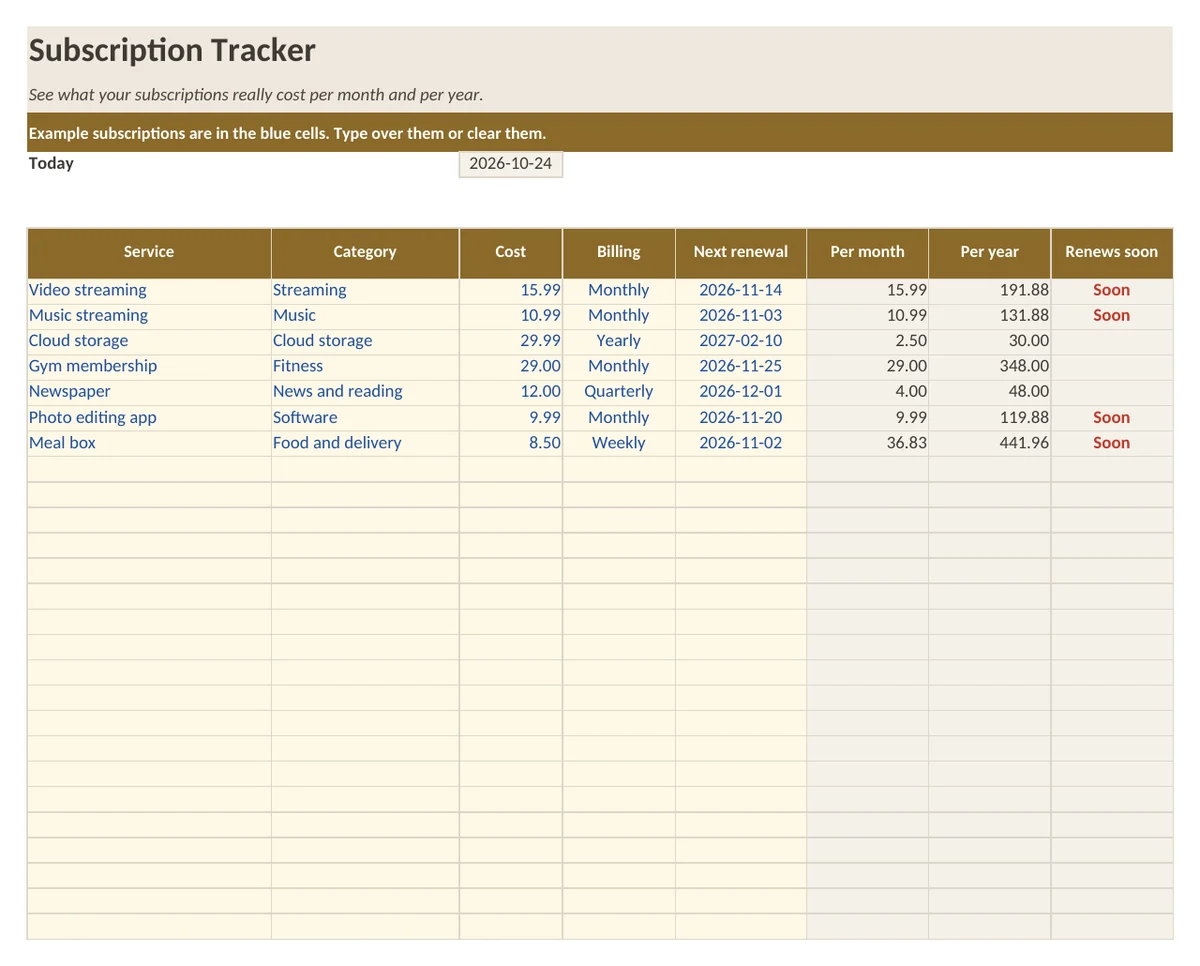Viewport: 1200px width, 966px height.
Task: Click the per year value 348.00
Action: 990,366
